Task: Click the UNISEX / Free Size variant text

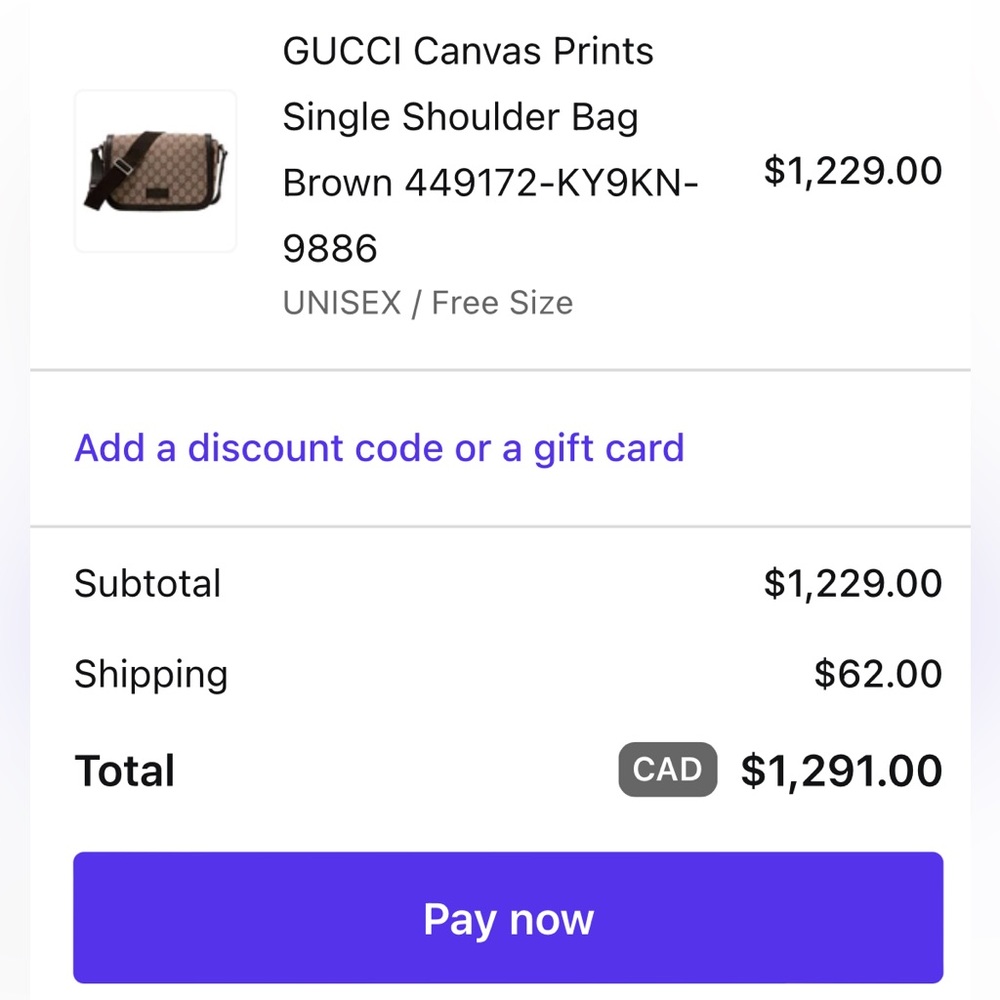Action: point(427,302)
